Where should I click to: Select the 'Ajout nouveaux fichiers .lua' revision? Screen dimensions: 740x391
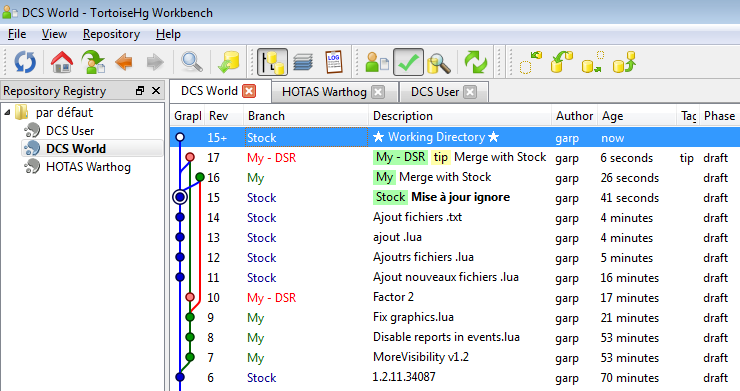(455, 277)
